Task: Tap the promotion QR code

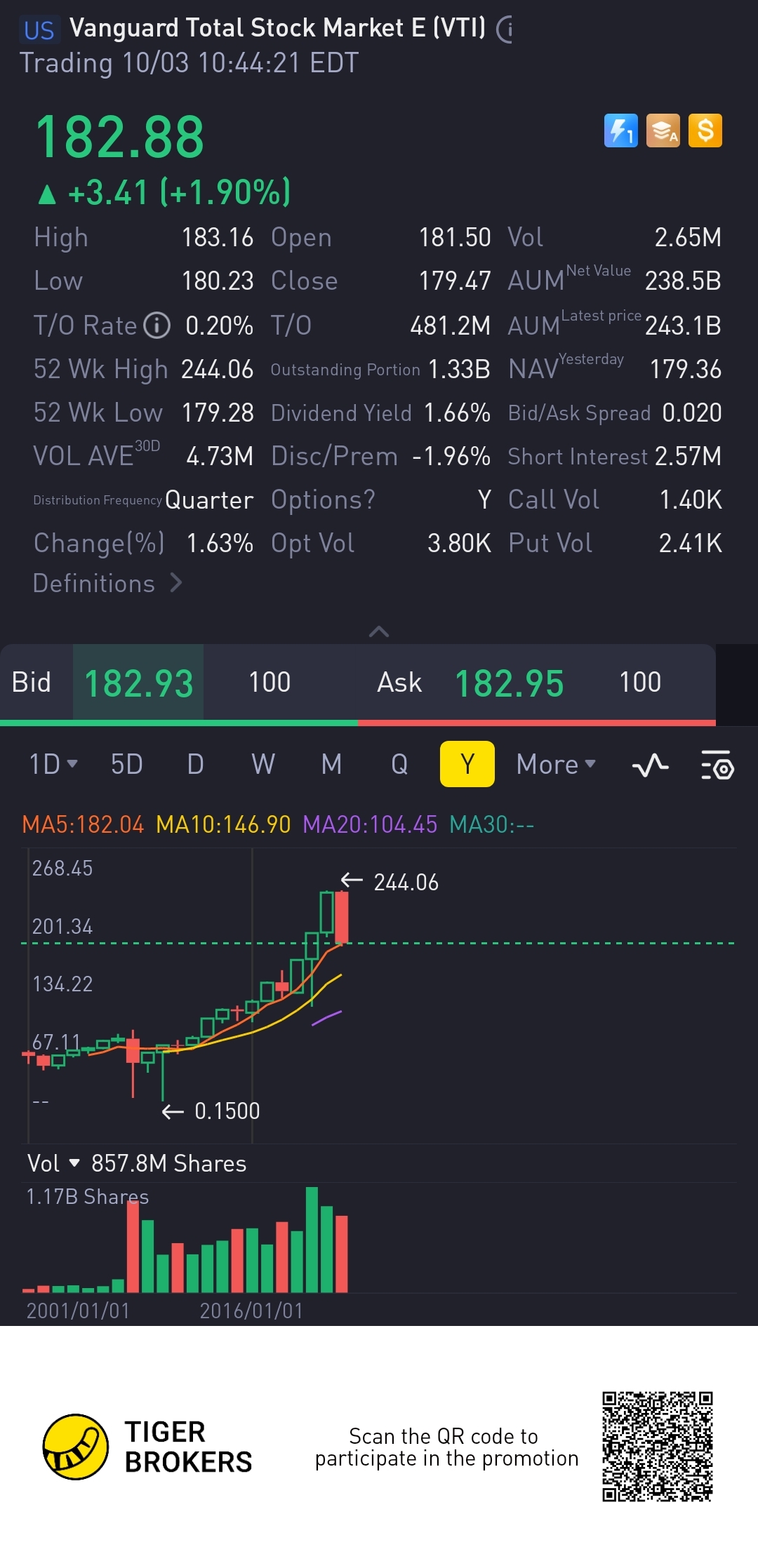Action: click(658, 1447)
